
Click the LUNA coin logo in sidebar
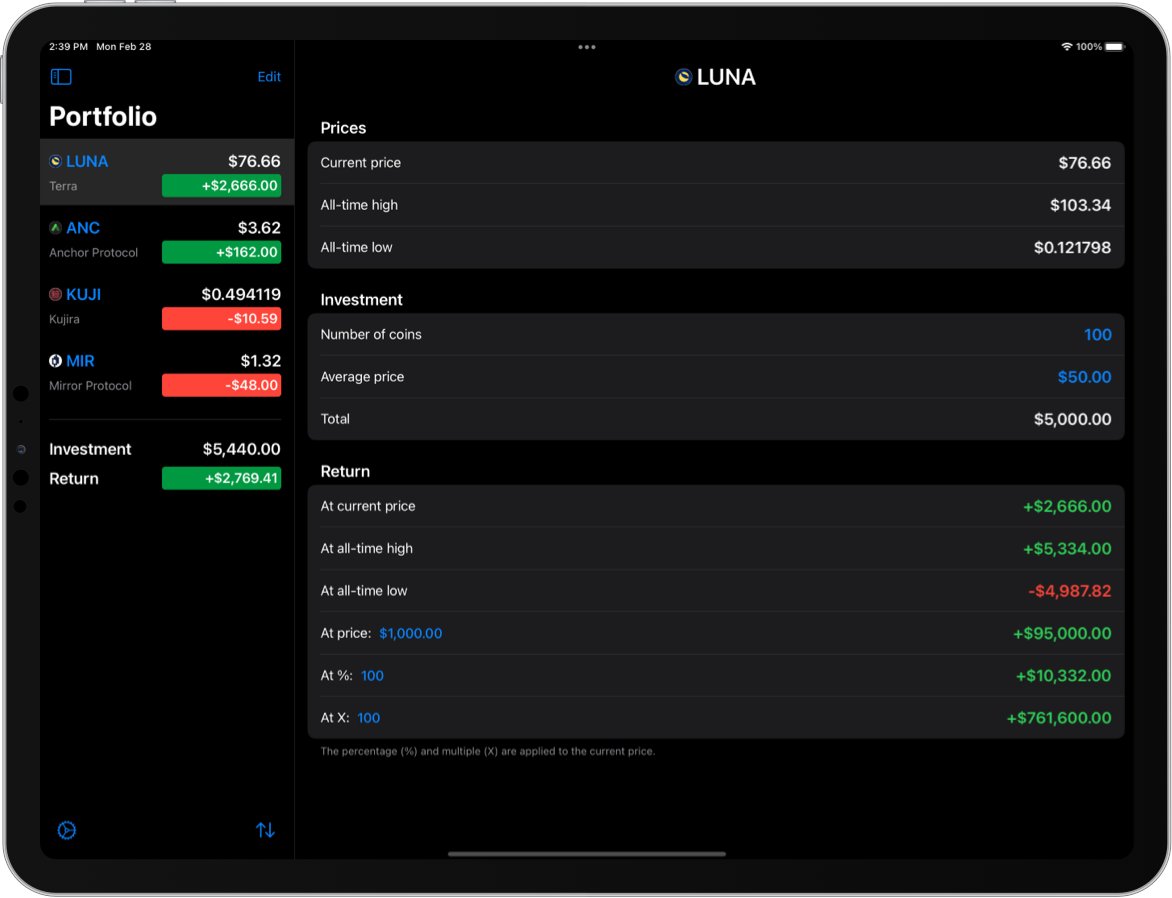pos(55,162)
